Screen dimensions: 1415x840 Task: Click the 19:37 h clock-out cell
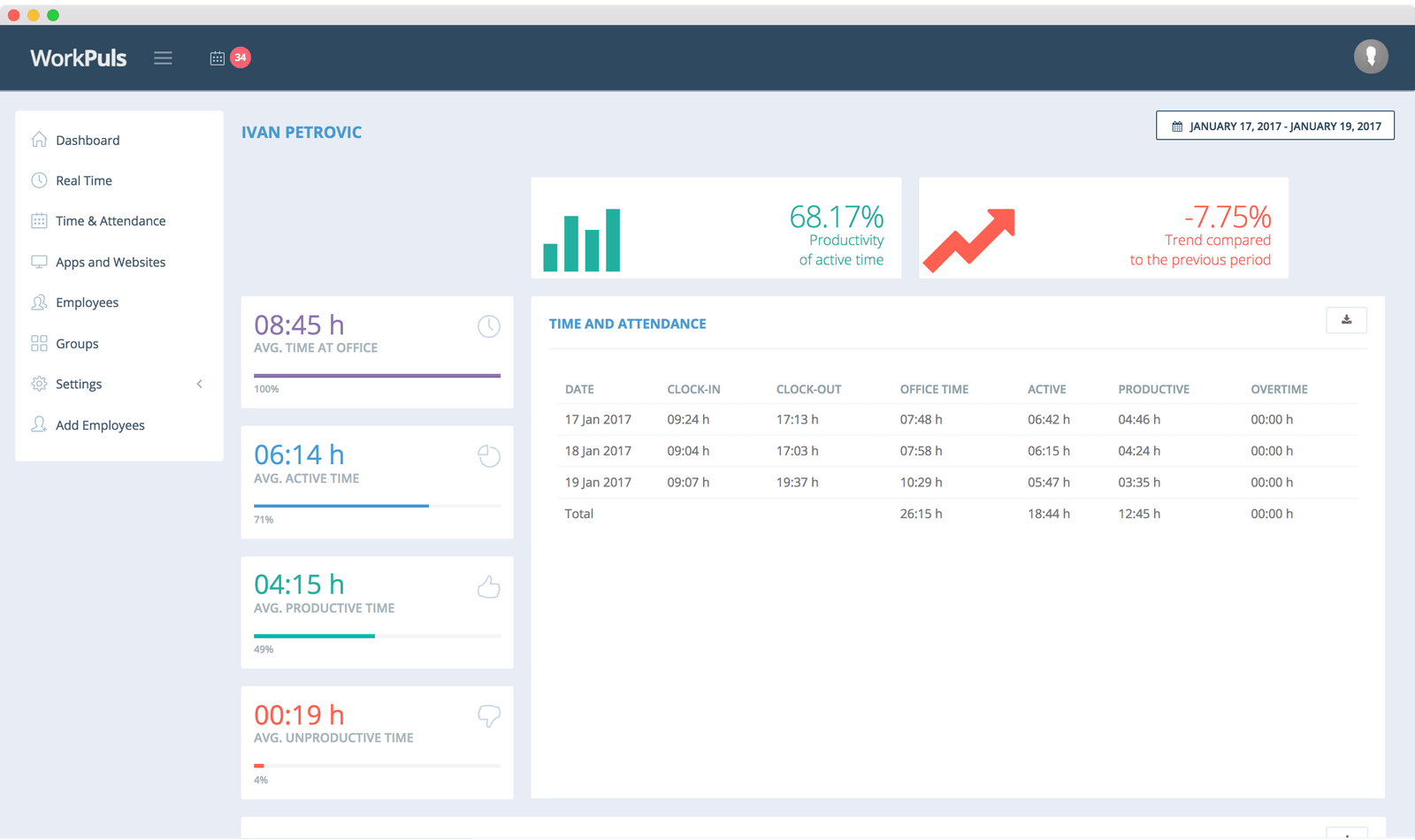[797, 483]
